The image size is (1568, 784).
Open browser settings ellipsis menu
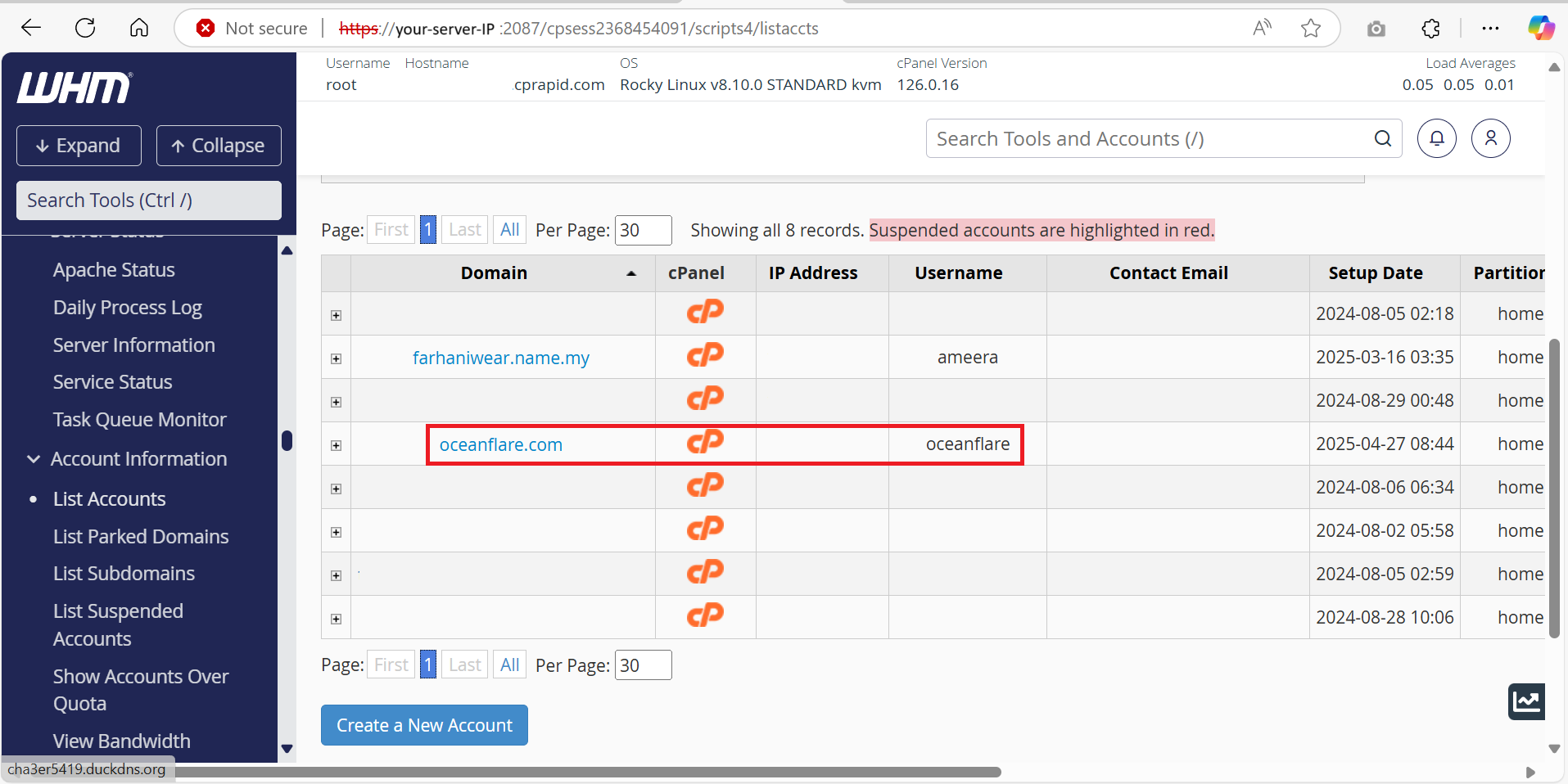(1490, 29)
